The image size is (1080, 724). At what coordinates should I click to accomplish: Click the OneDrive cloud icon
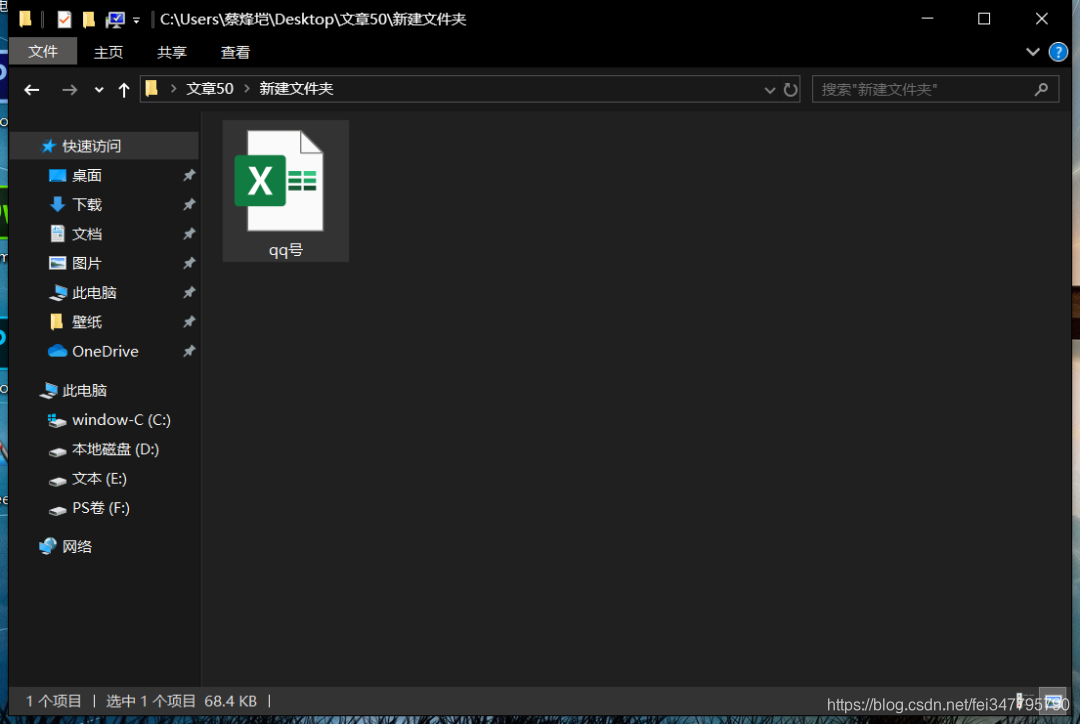coord(57,351)
